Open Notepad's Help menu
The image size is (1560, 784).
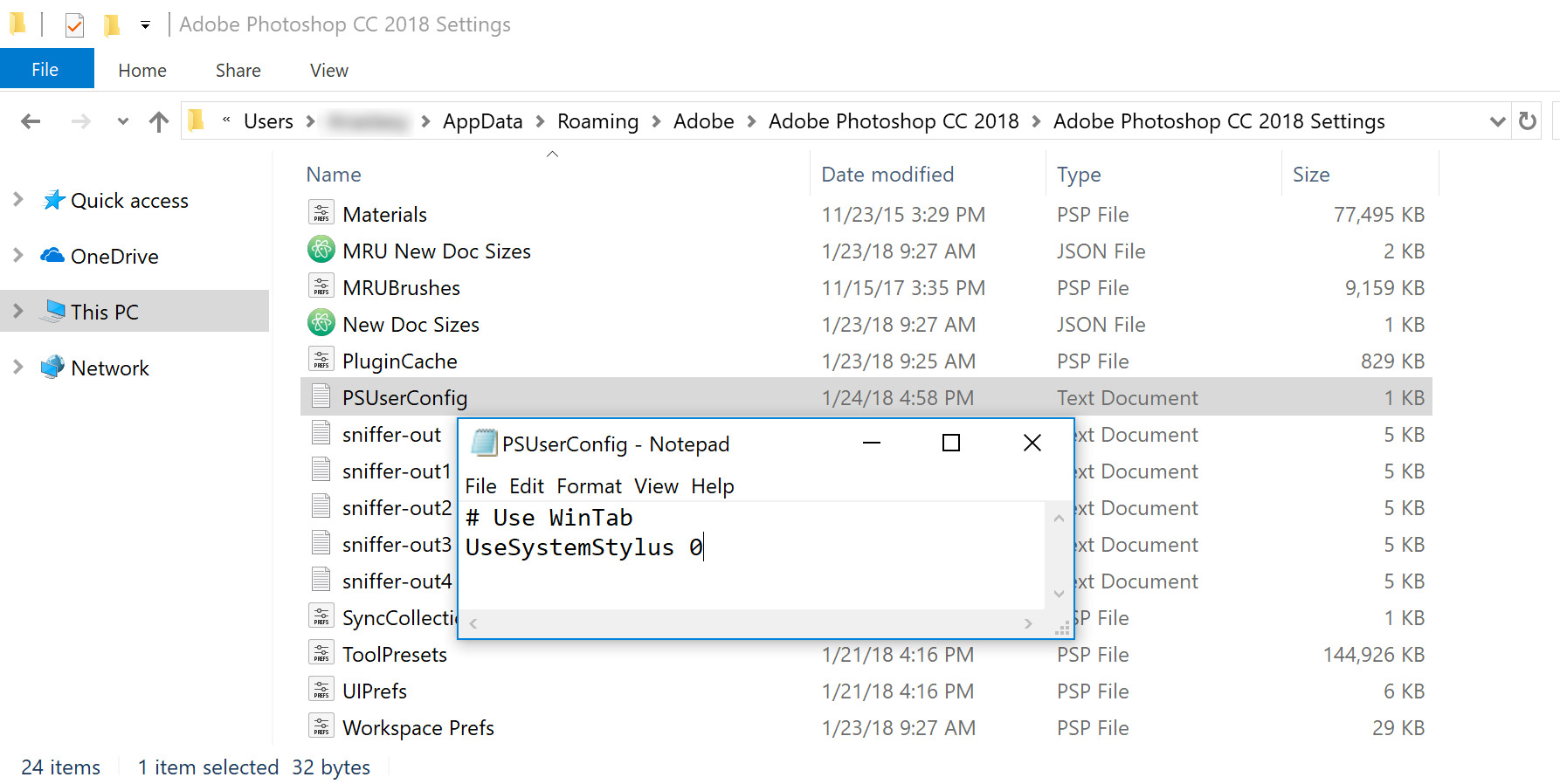click(713, 485)
